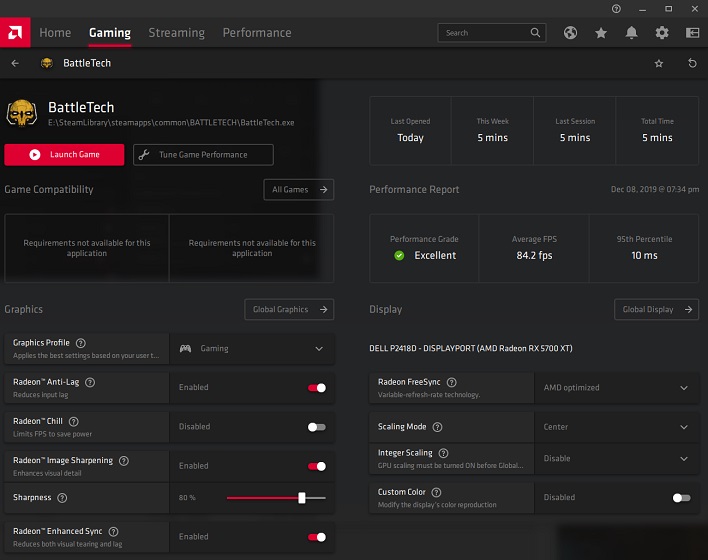This screenshot has height=560, width=708.
Task: Click the Performance Grade Excellent cell
Action: [x=424, y=248]
